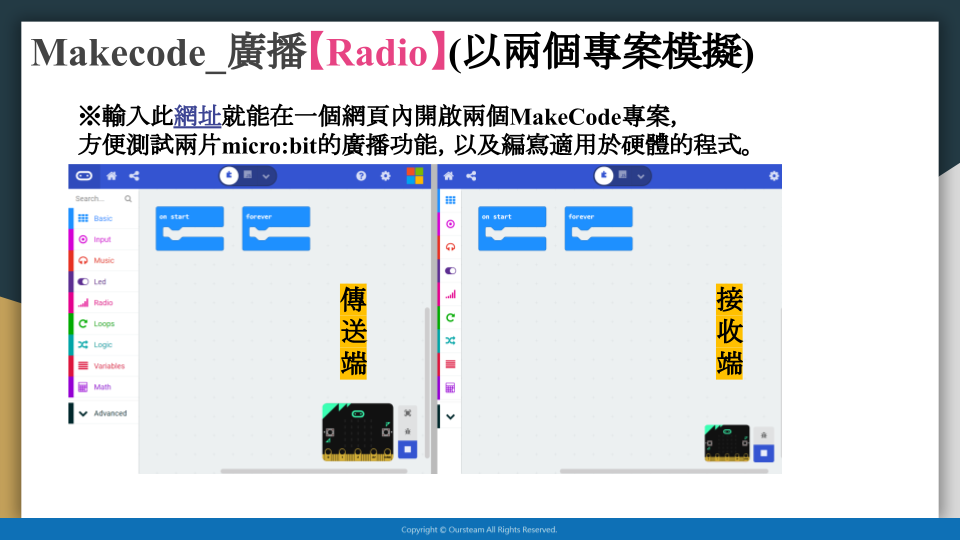Open Music headphones icon in right editor
The width and height of the screenshot is (960, 540).
451,247
